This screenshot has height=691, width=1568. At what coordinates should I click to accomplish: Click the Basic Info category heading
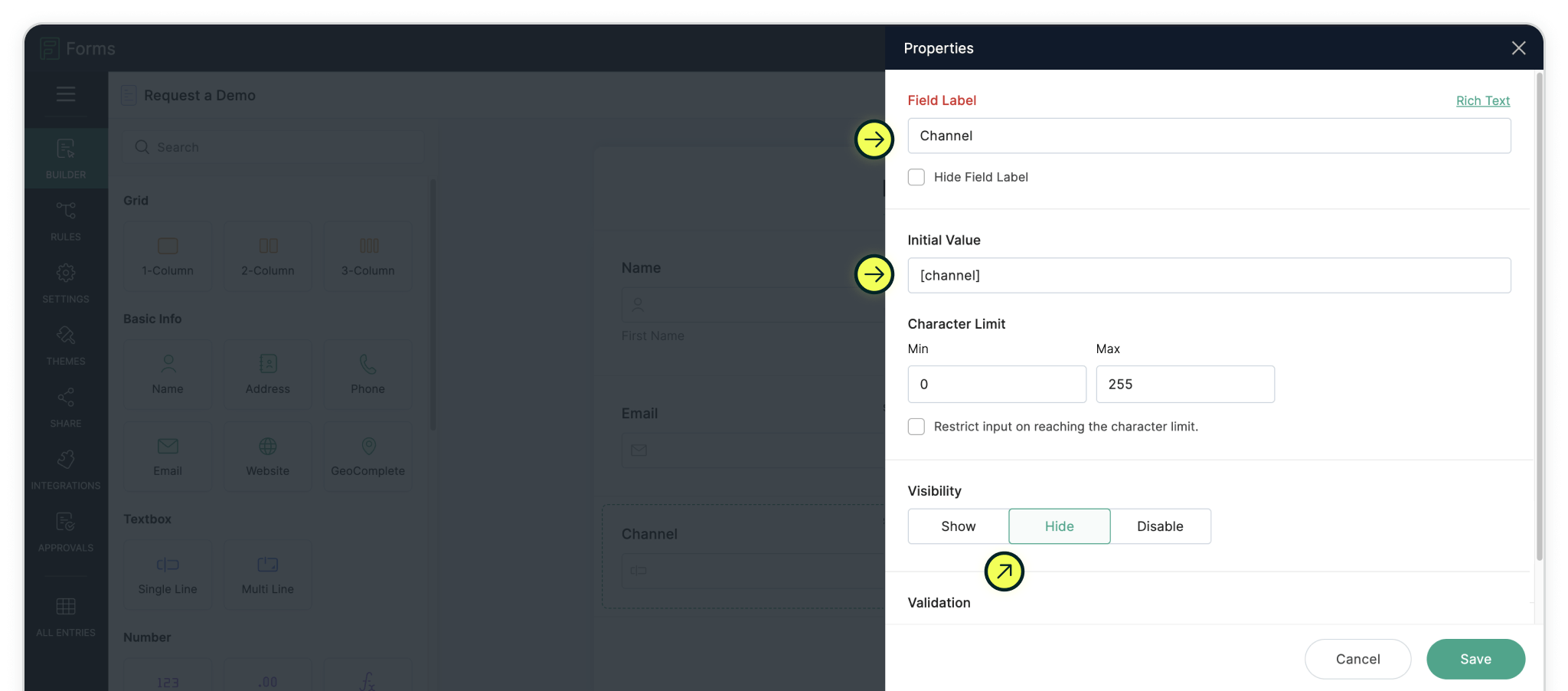[152, 319]
